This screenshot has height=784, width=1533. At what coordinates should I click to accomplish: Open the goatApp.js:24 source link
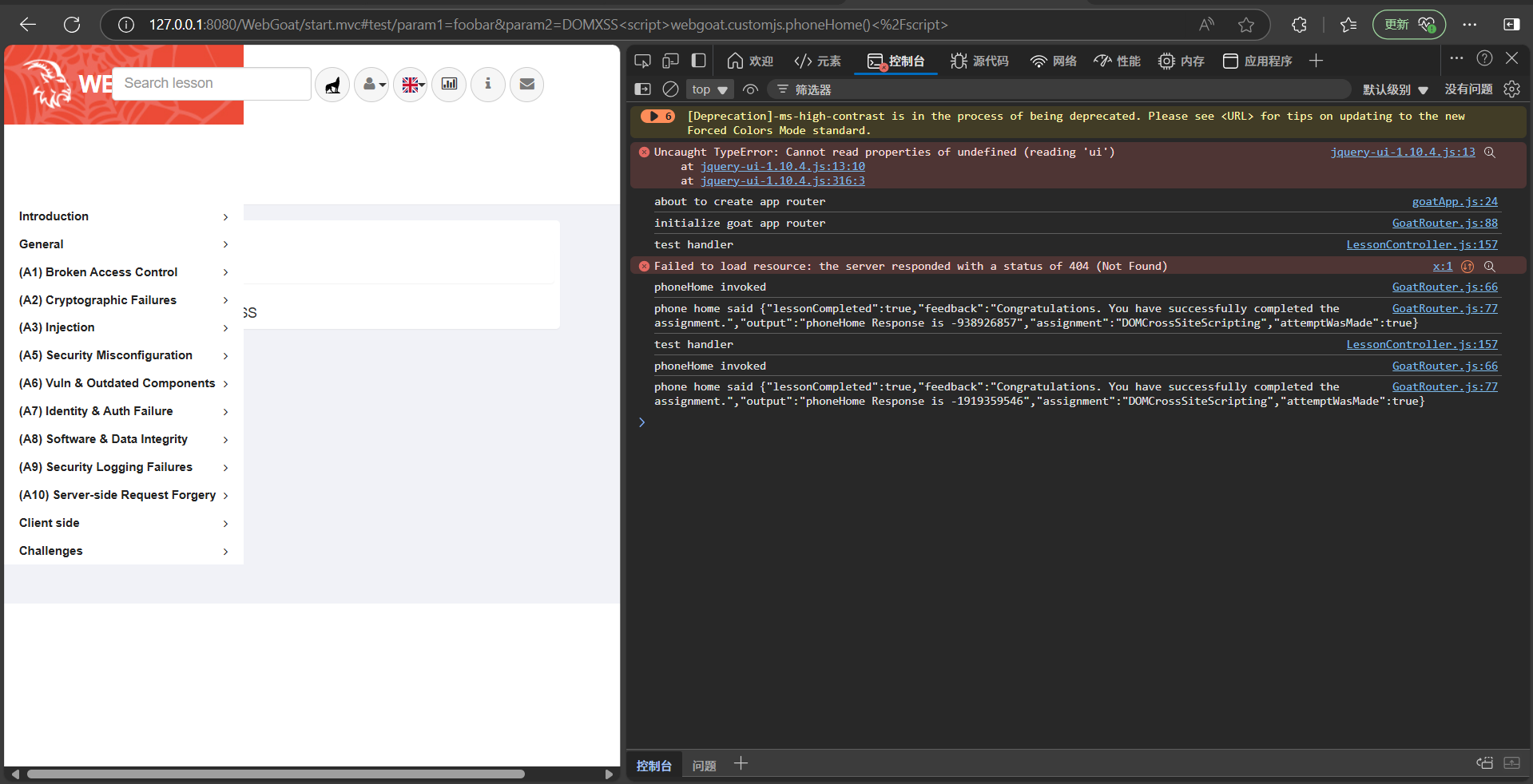click(x=1455, y=202)
